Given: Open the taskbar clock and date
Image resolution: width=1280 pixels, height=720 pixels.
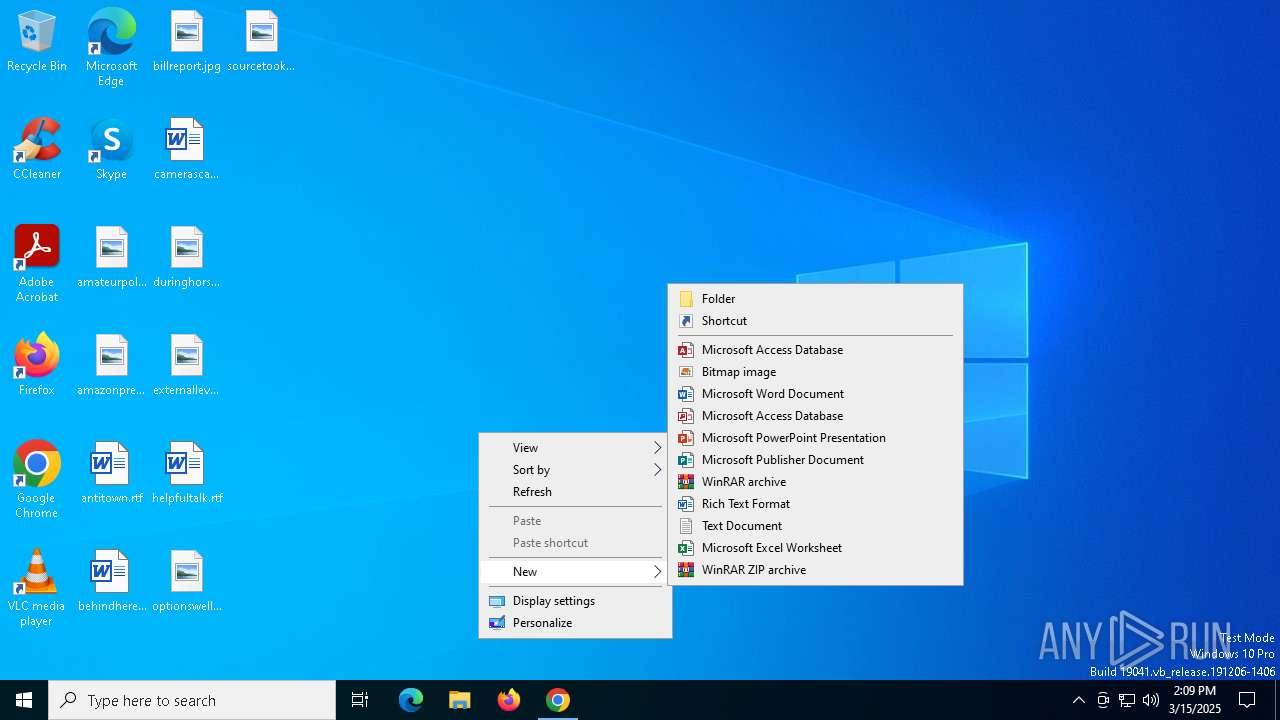Looking at the screenshot, I should tap(1194, 700).
